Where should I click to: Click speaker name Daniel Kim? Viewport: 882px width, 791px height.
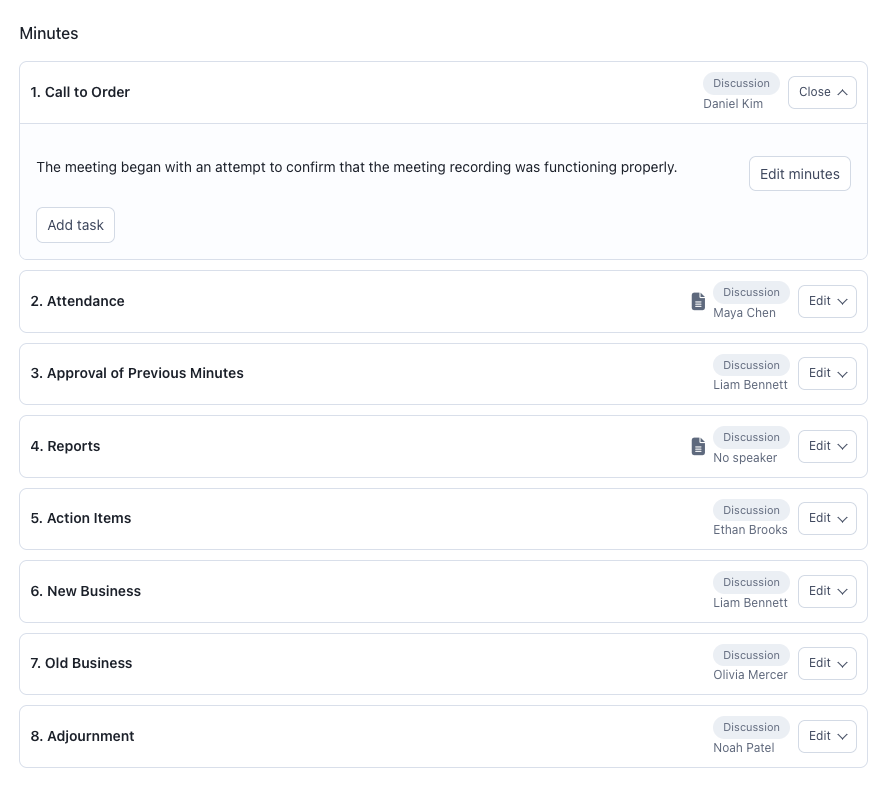click(x=733, y=104)
